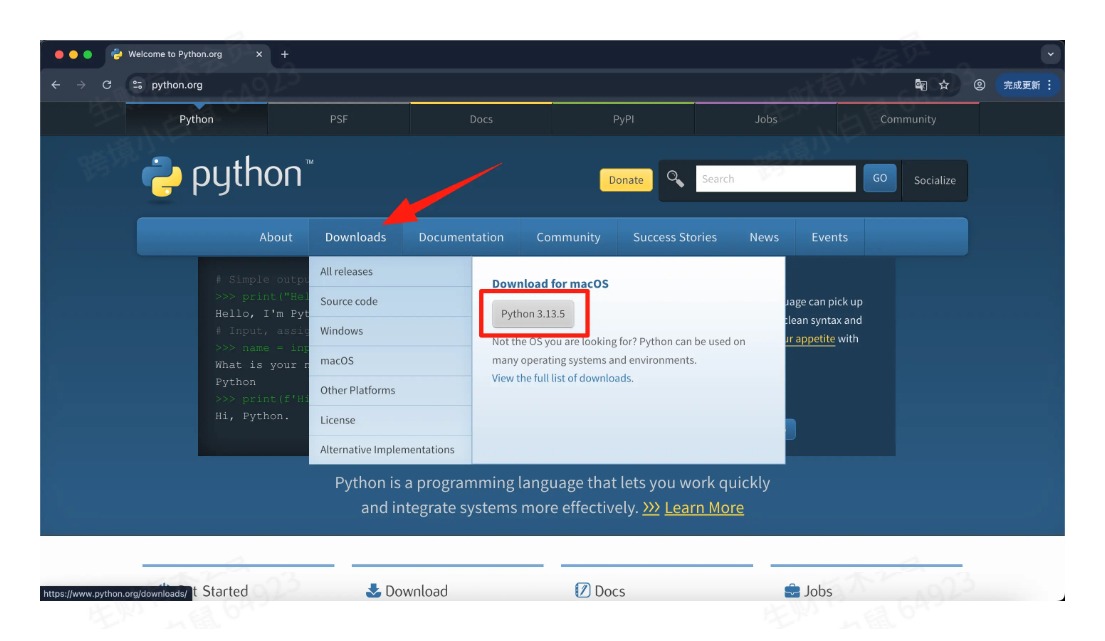Select the Python top-bar tab
The width and height of the screenshot is (1105, 641).
[x=196, y=119]
